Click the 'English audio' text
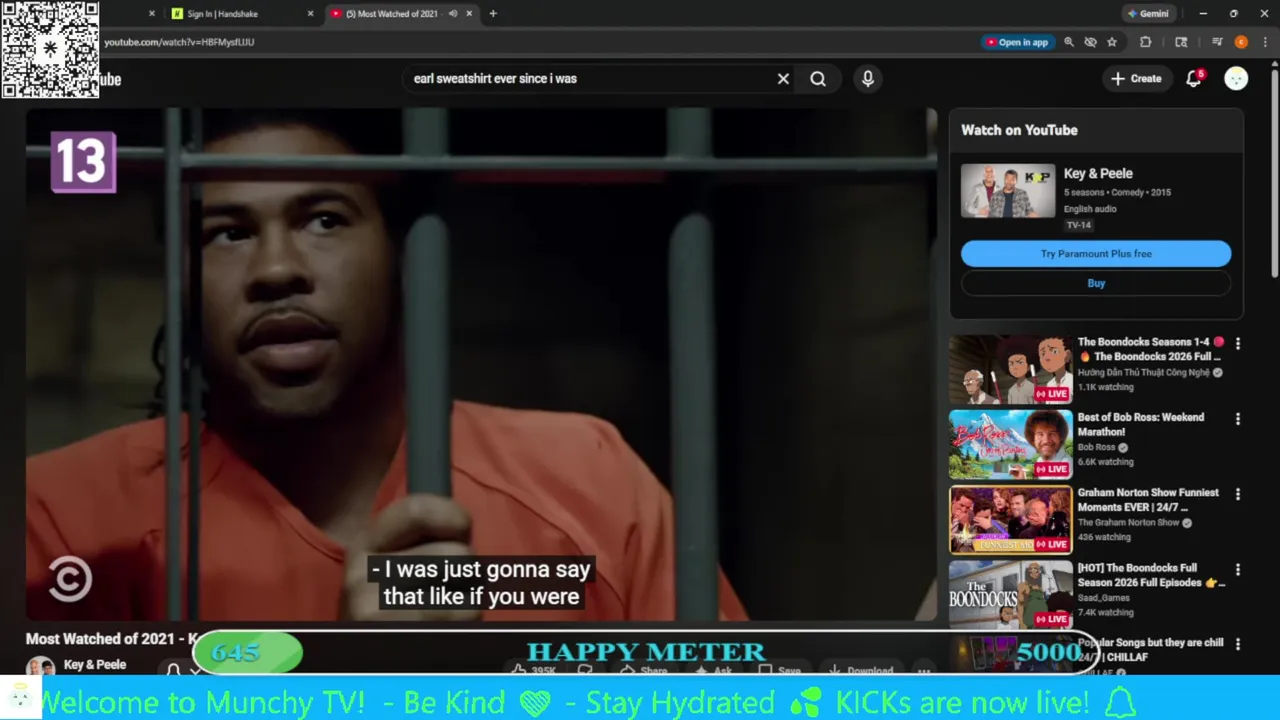 pyautogui.click(x=1090, y=209)
